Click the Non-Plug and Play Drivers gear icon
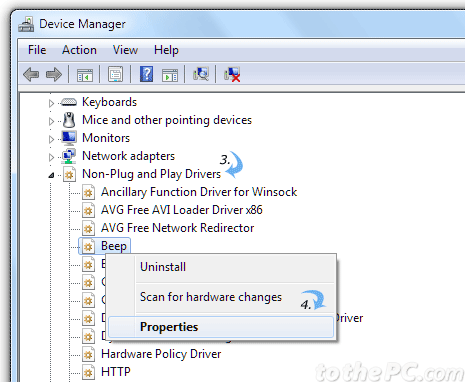The width and height of the screenshot is (465, 382). [69, 174]
